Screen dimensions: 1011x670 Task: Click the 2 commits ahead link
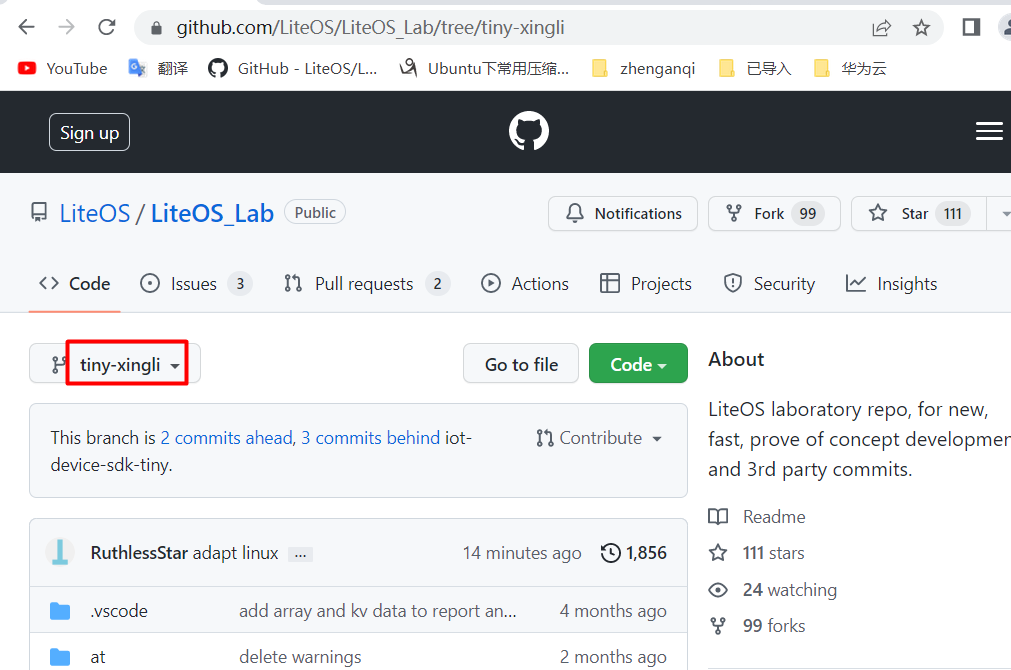pos(226,438)
